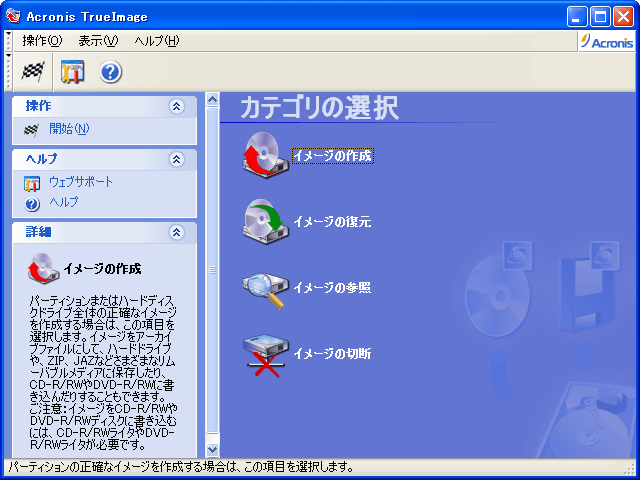
Task: Click the 開始(N) link in sidebar
Action: [x=69, y=129]
